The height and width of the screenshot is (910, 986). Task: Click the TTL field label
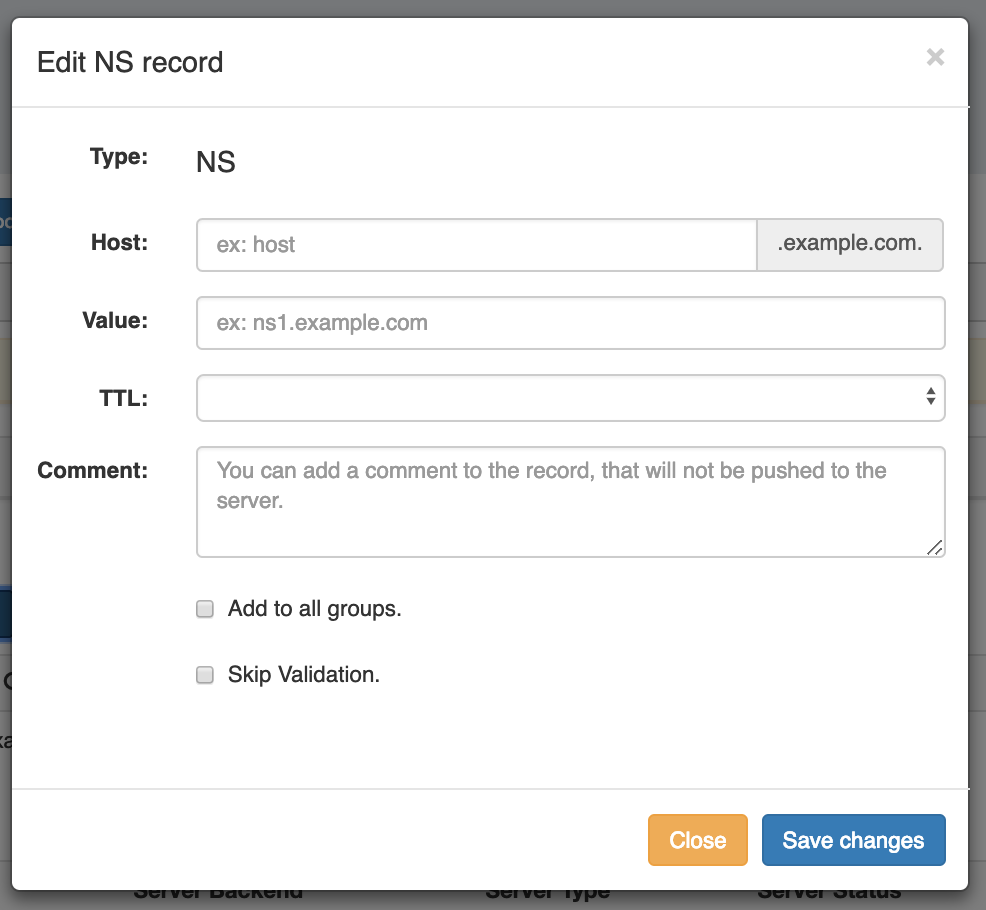coord(124,398)
